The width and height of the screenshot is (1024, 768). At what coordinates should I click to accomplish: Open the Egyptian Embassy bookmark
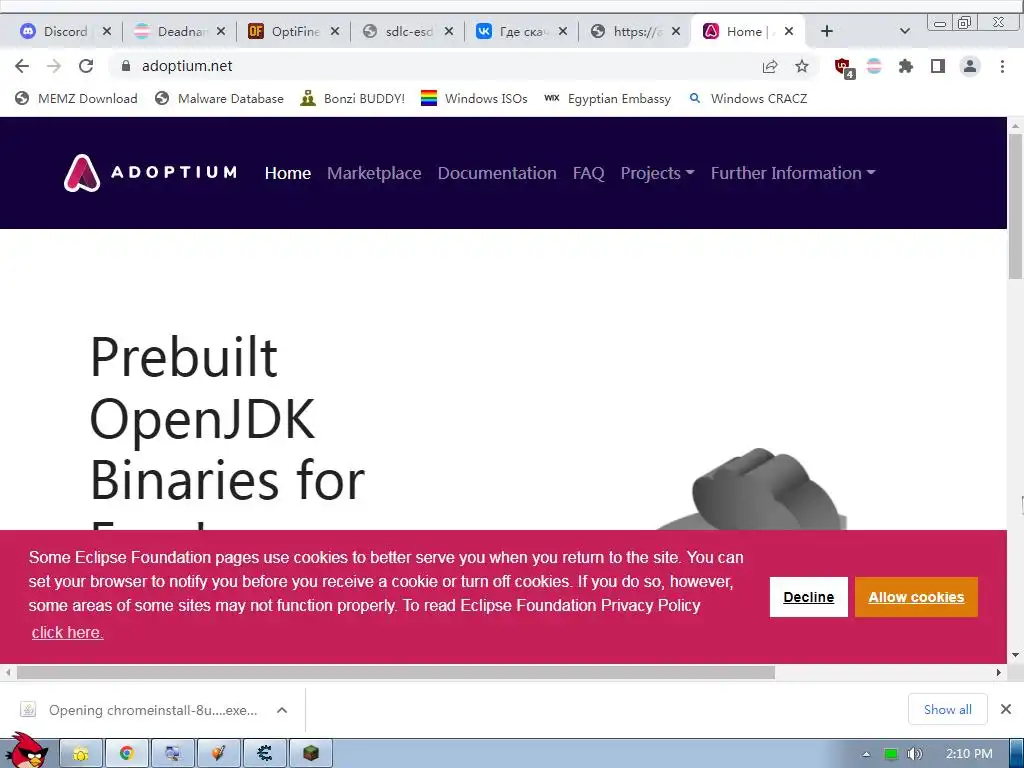point(608,99)
